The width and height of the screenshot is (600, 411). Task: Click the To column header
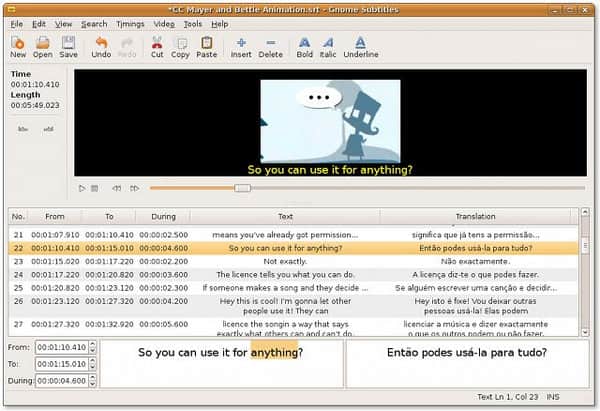coord(109,217)
